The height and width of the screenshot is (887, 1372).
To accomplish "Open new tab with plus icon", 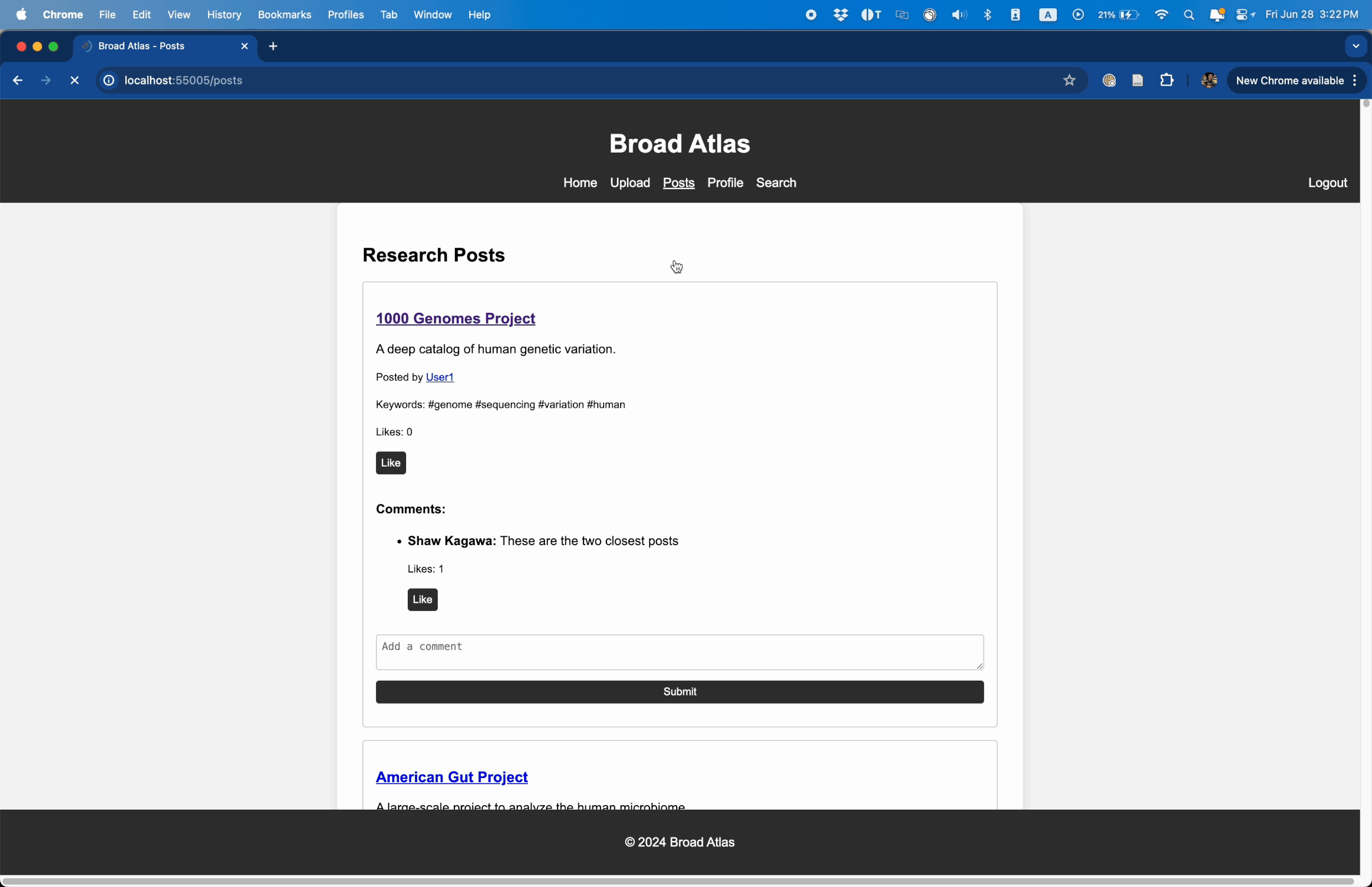I will [x=273, y=47].
